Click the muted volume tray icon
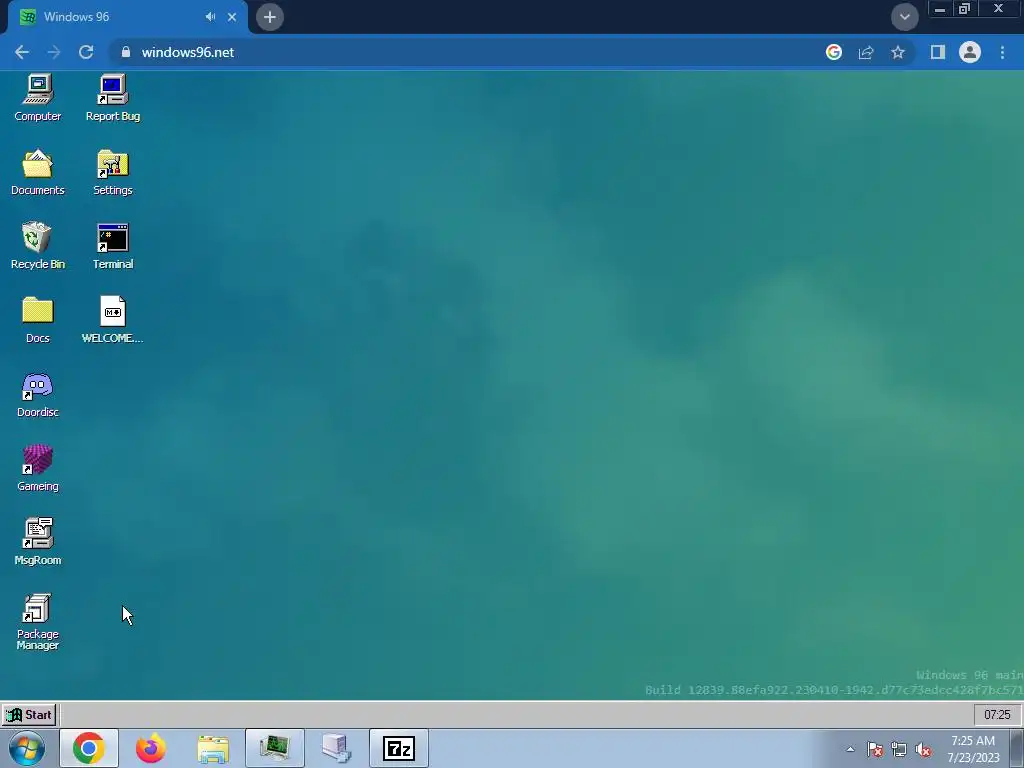Screen dimensions: 1024x768 click(x=923, y=750)
